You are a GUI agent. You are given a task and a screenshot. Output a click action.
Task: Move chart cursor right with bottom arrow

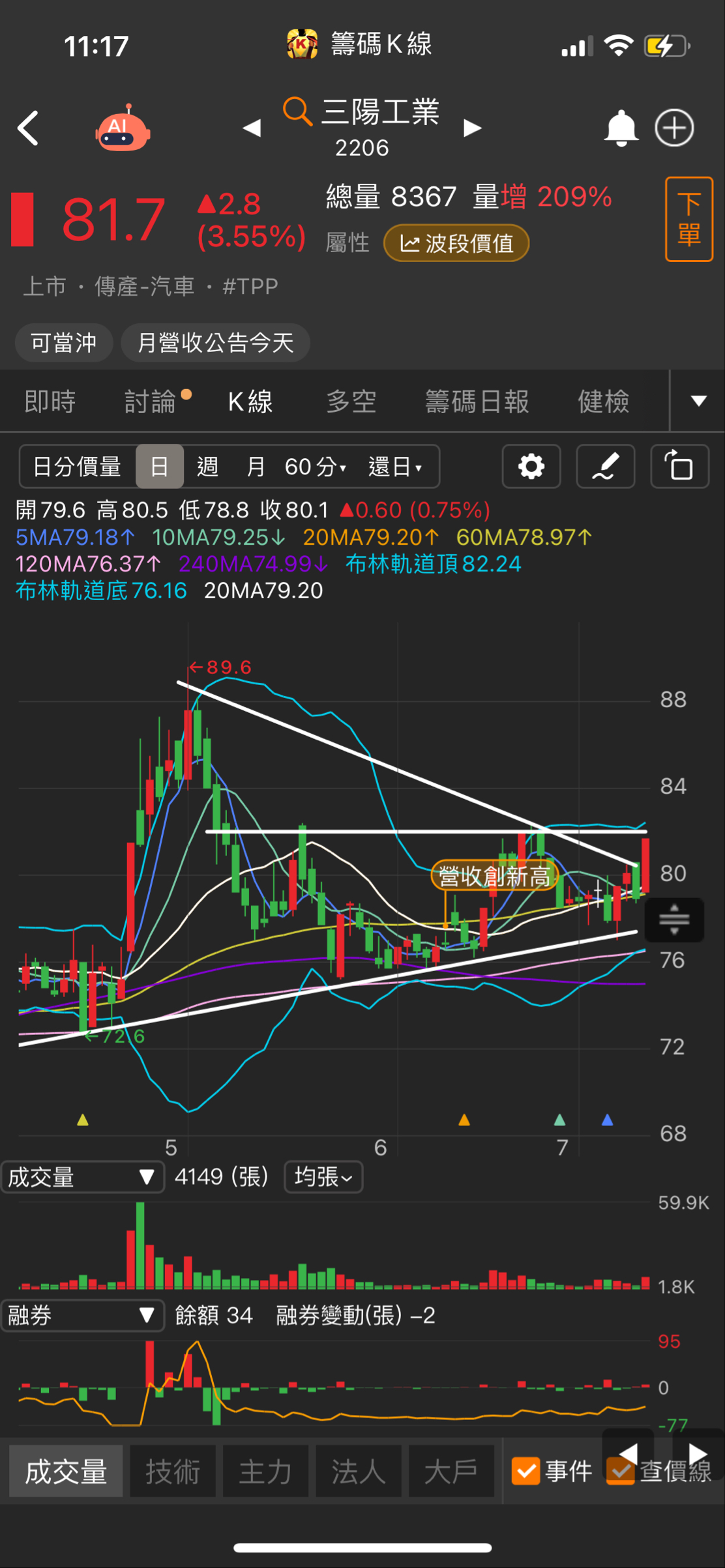pos(698,1453)
